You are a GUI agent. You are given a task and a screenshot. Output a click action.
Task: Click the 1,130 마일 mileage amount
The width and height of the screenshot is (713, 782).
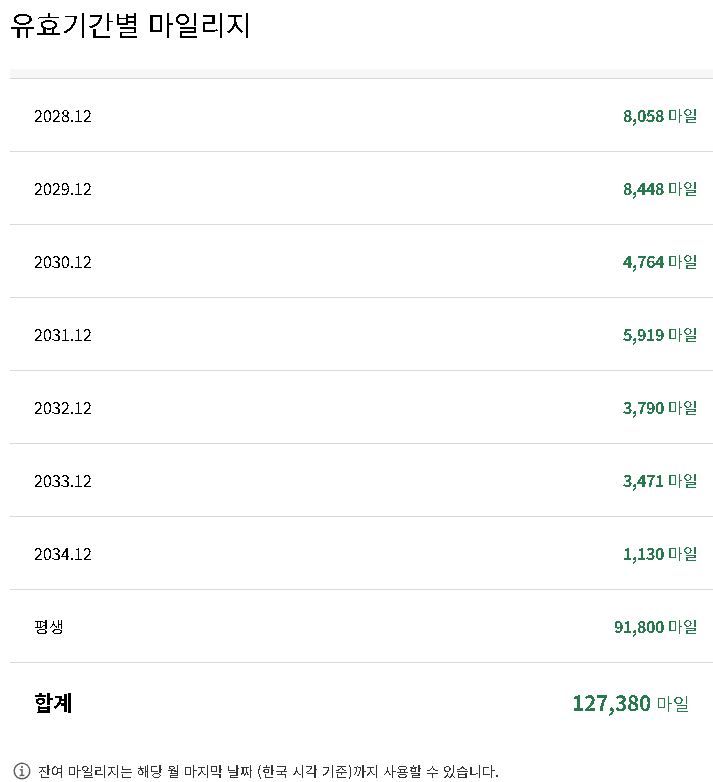(x=659, y=554)
